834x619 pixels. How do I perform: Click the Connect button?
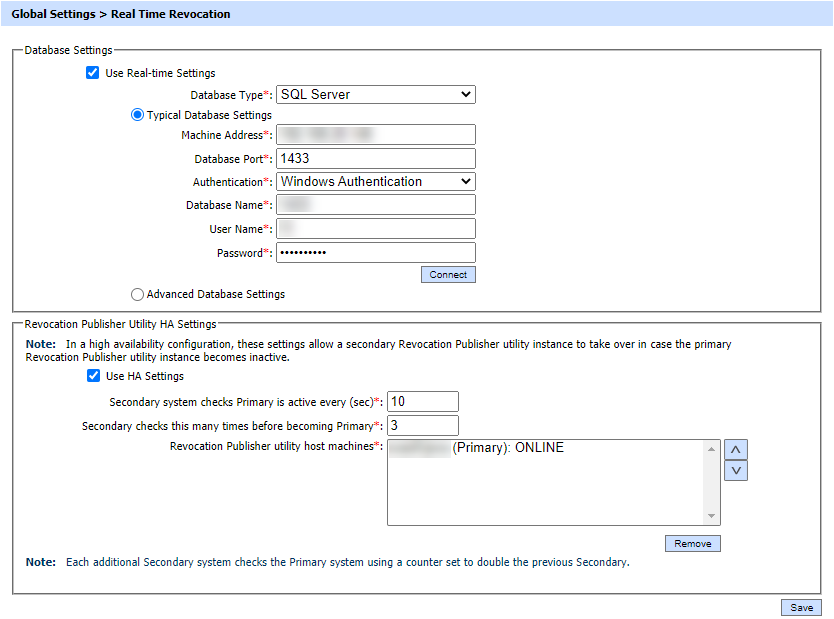pos(447,274)
